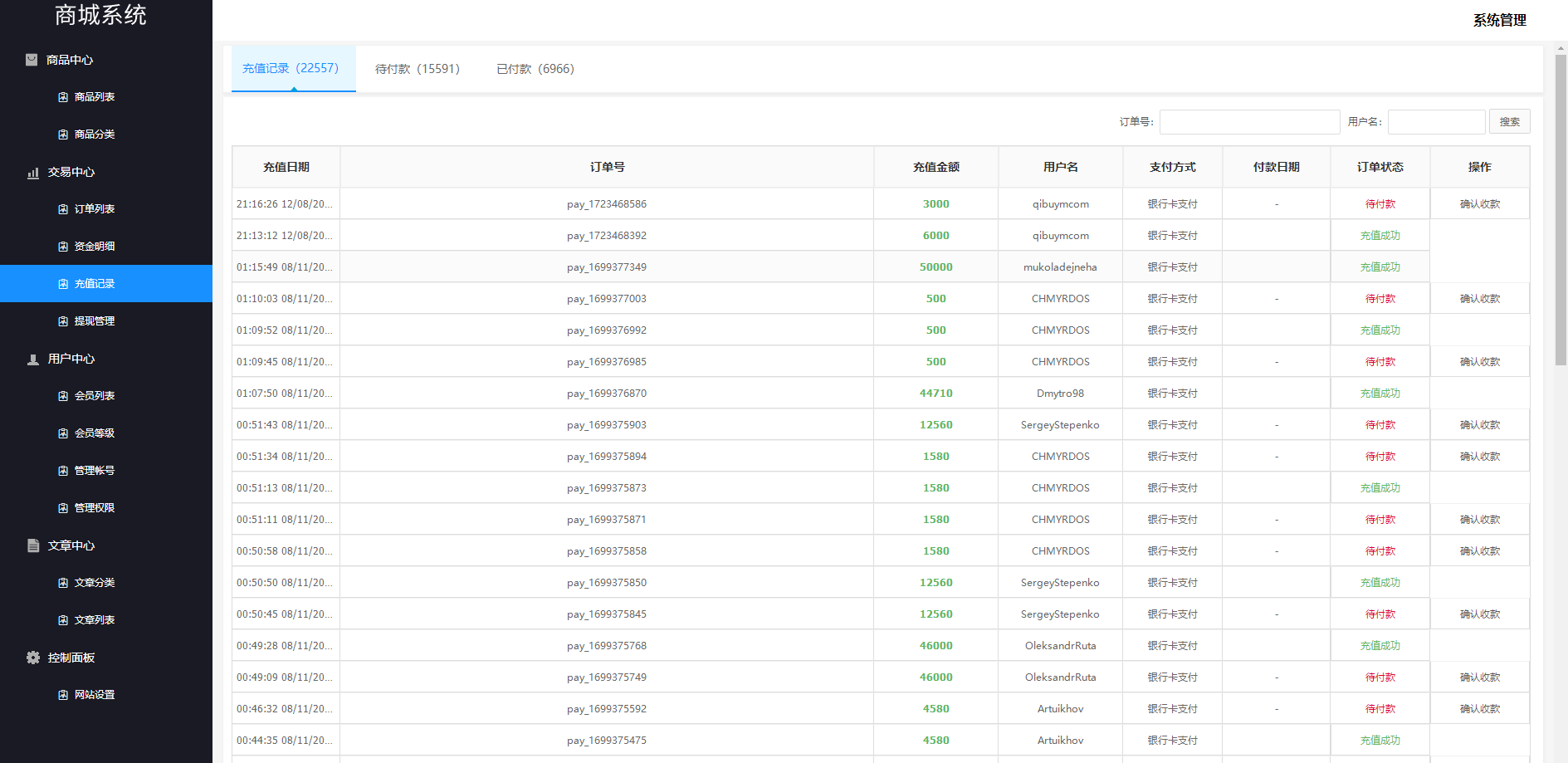Click the icon beside 商品列表

[63, 97]
